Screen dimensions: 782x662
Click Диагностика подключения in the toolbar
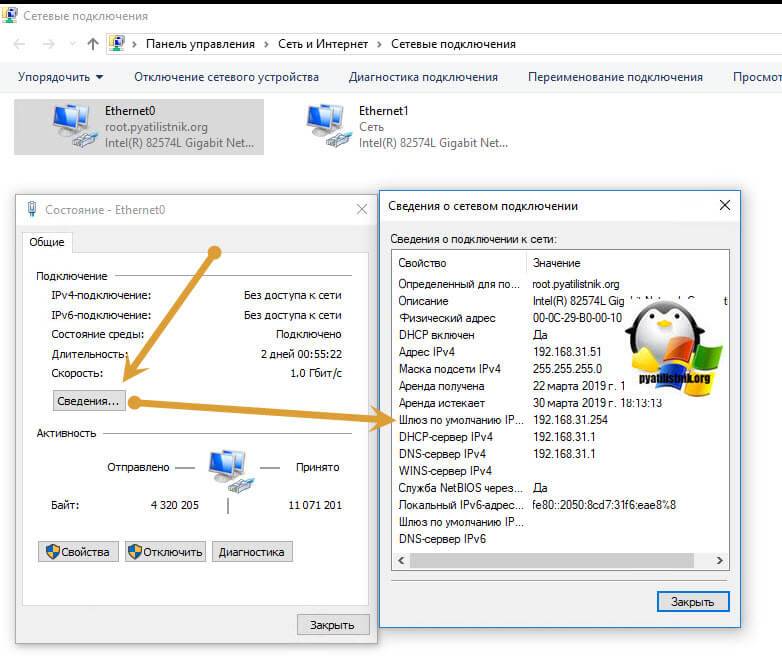pyautogui.click(x=423, y=77)
